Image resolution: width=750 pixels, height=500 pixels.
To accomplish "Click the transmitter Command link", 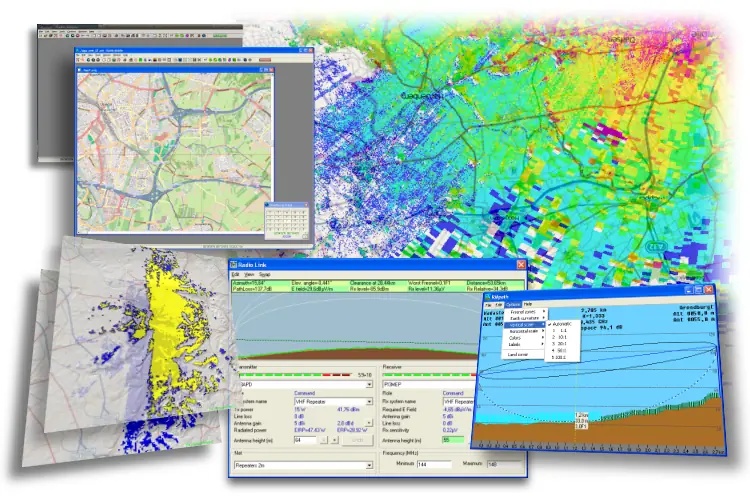I will click(304, 393).
